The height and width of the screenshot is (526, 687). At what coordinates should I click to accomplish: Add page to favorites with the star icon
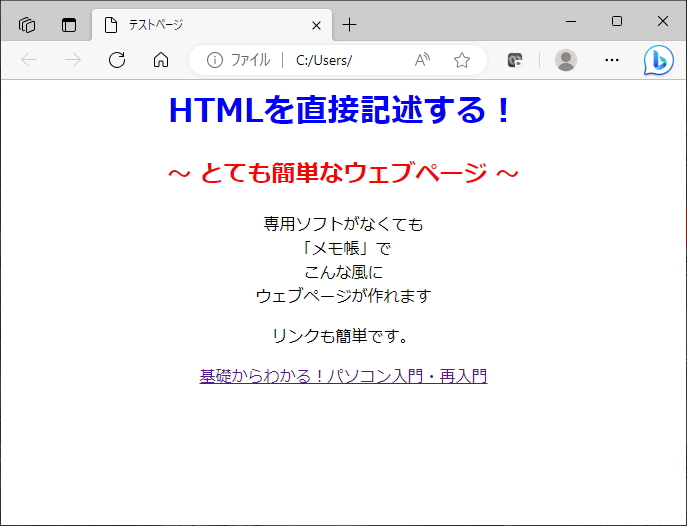tap(462, 60)
